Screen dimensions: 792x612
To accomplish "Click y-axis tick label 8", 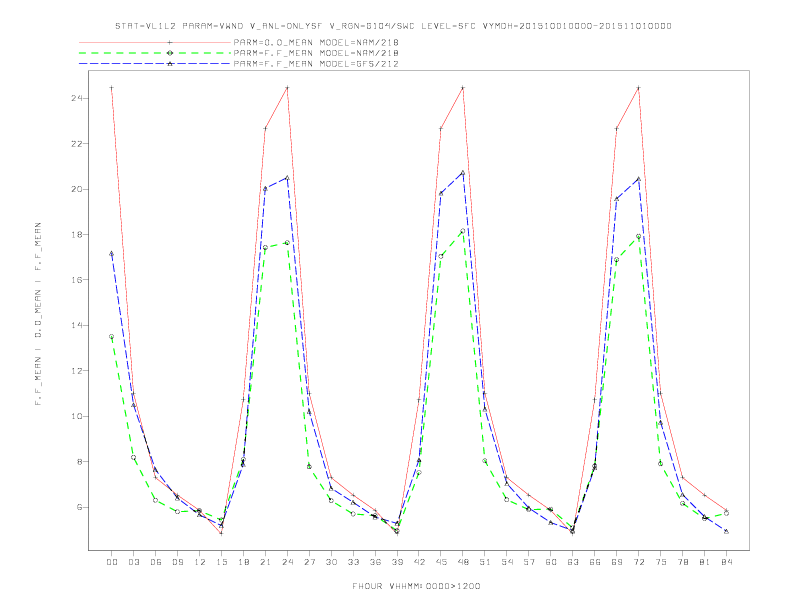I will (79, 462).
